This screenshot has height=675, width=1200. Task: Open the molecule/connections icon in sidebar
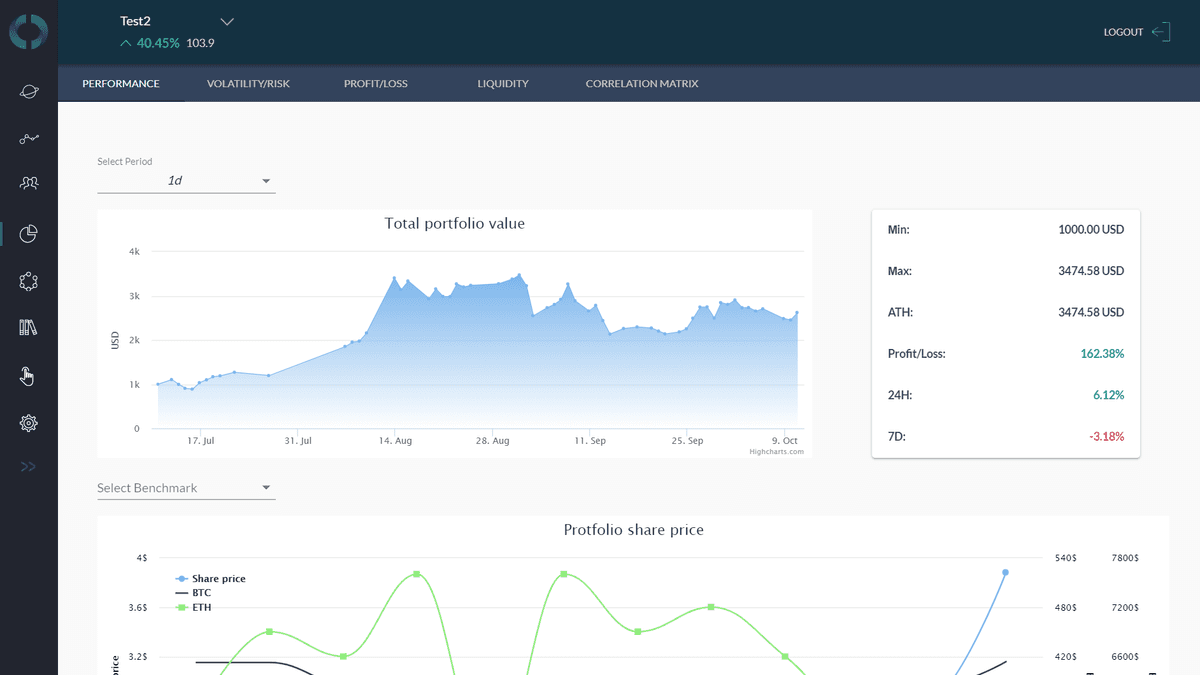tap(29, 281)
